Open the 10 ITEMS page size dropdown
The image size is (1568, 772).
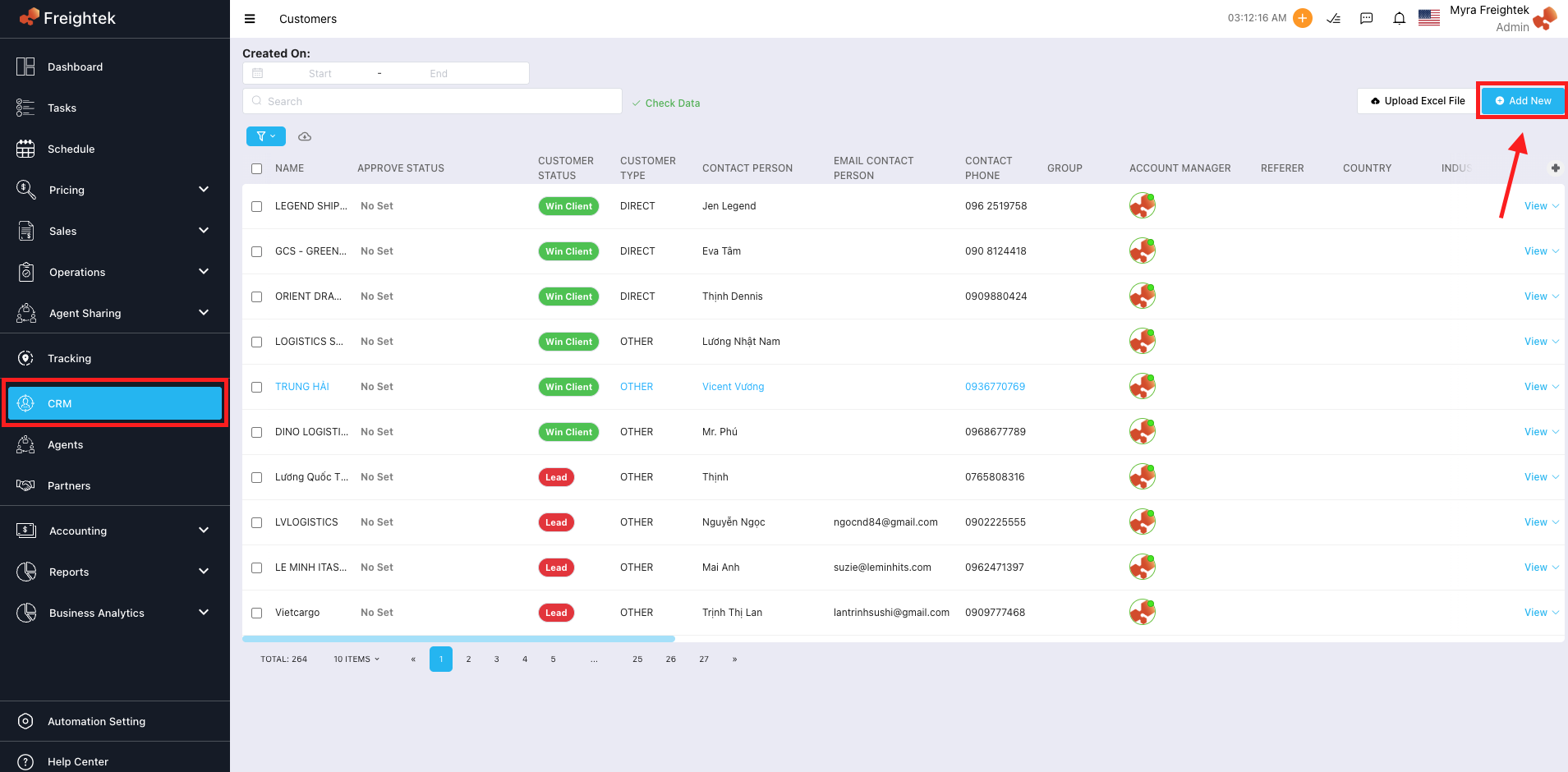click(x=356, y=659)
